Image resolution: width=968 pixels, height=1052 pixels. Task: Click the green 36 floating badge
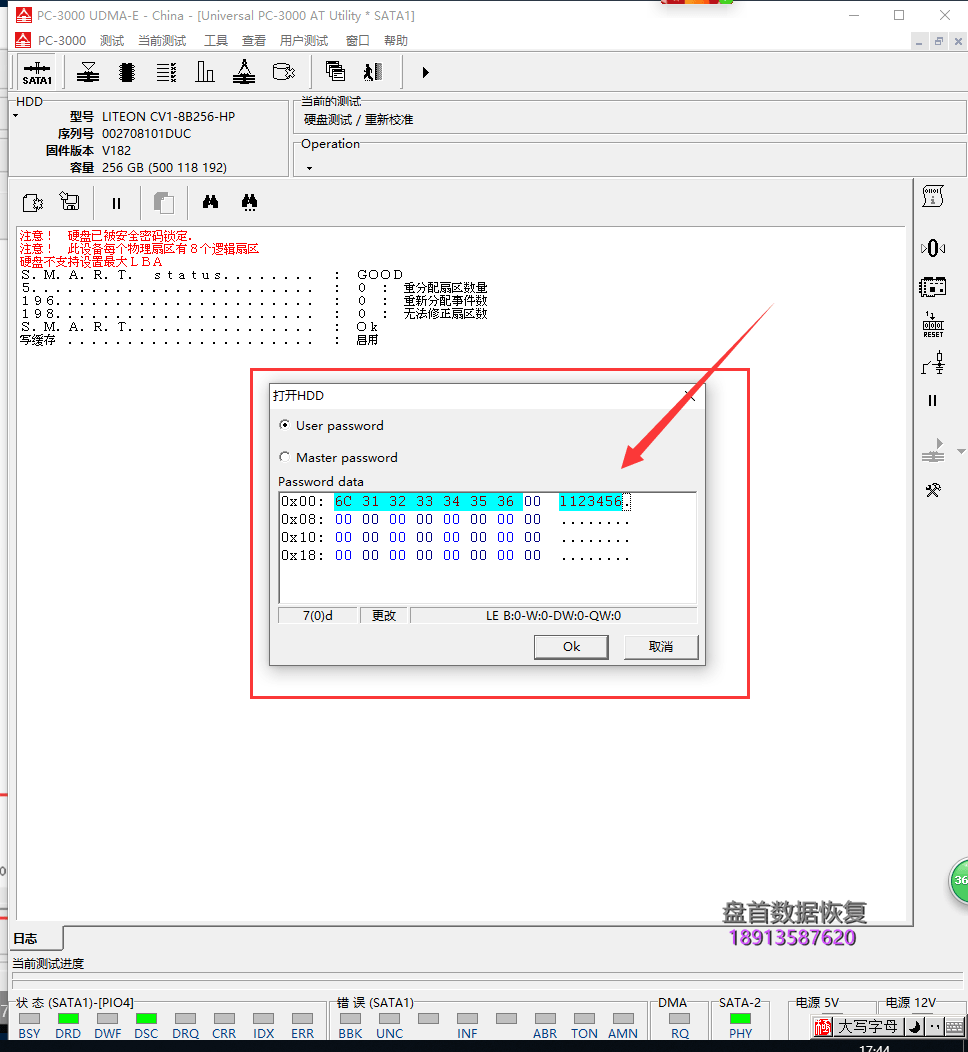(x=960, y=880)
